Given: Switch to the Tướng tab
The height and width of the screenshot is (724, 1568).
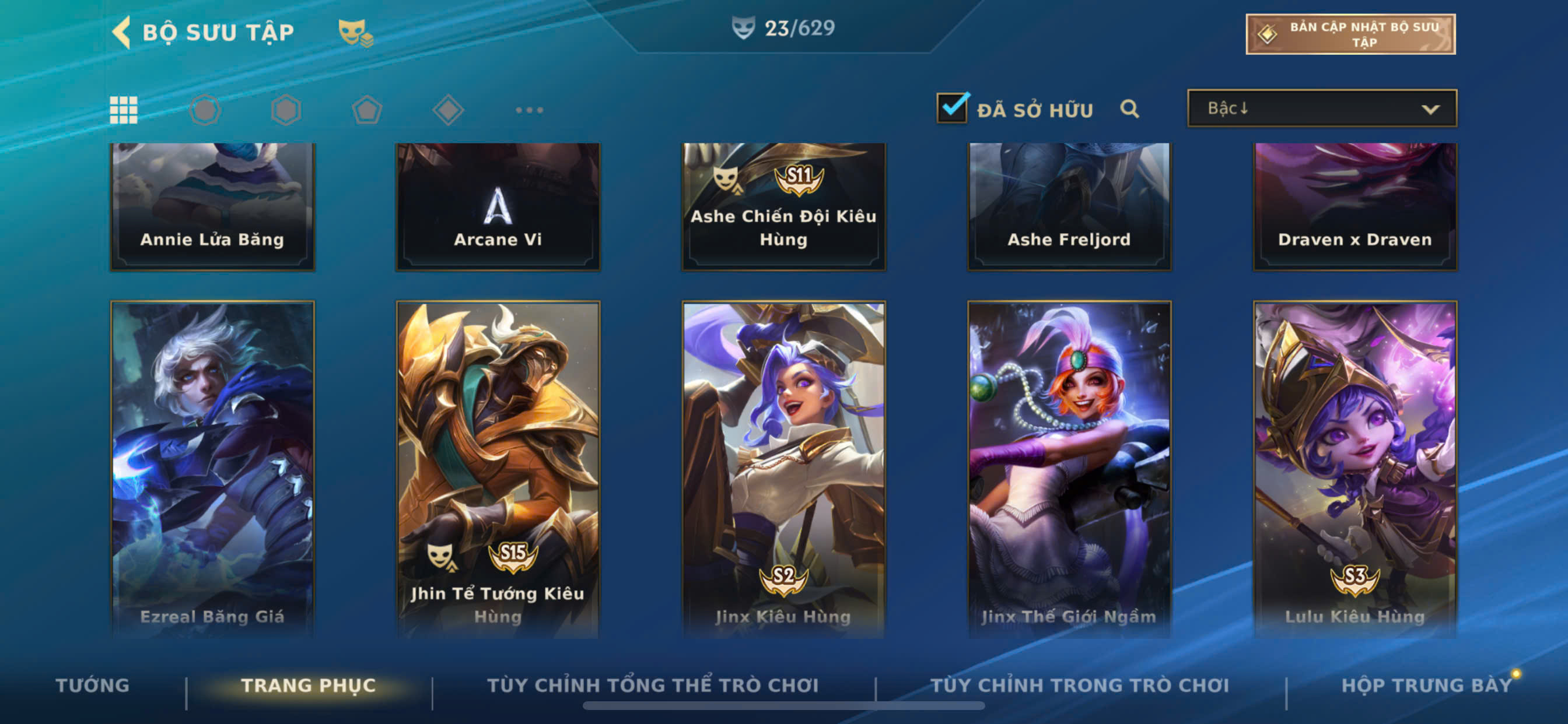Looking at the screenshot, I should pyautogui.click(x=93, y=685).
